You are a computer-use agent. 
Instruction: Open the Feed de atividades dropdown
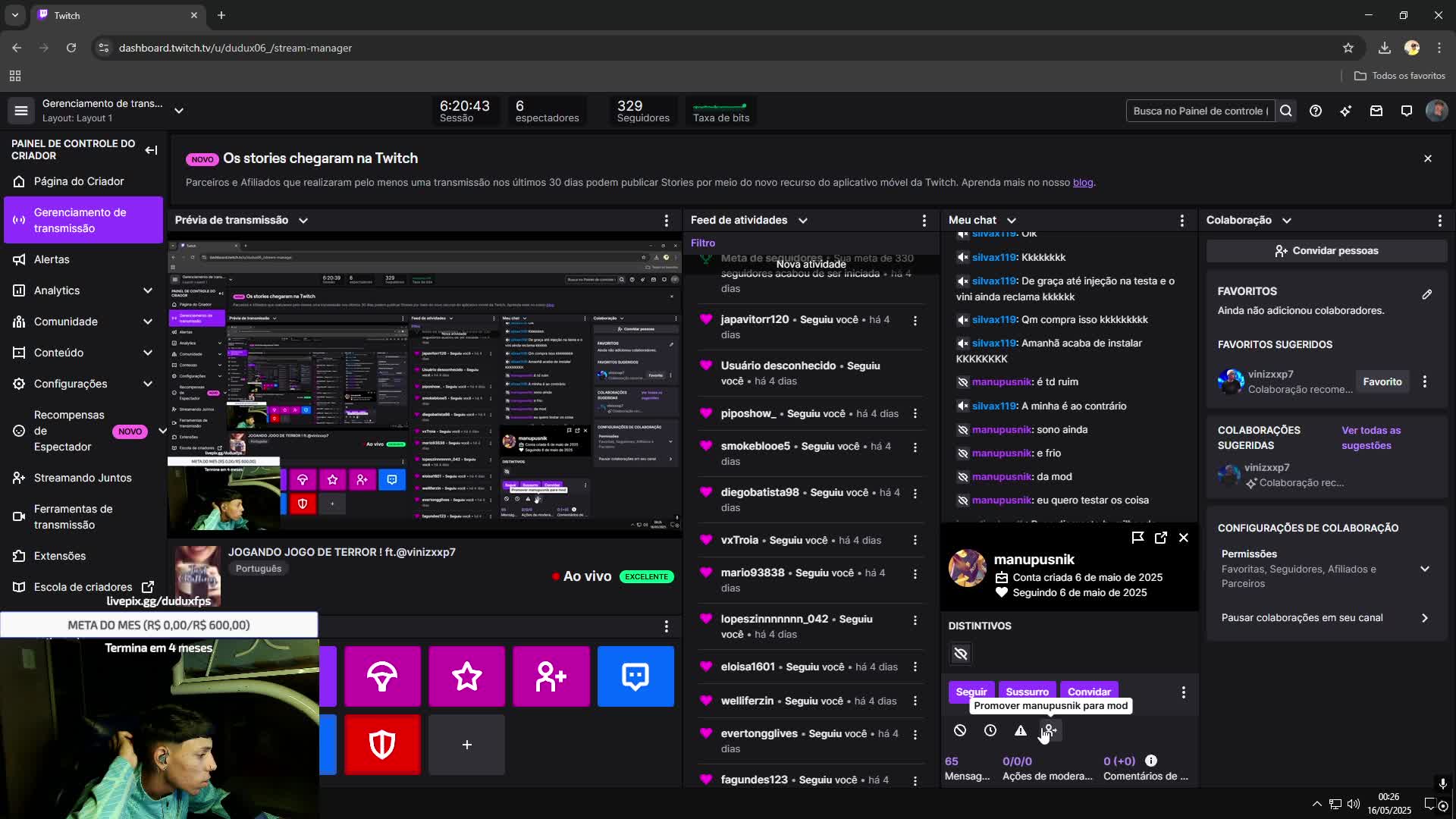coord(803,221)
